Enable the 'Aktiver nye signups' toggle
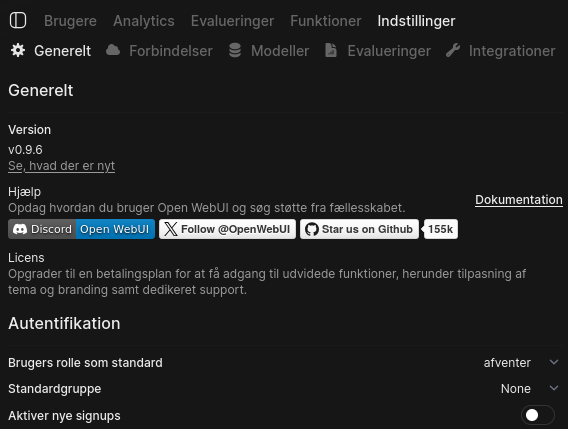 click(x=538, y=415)
